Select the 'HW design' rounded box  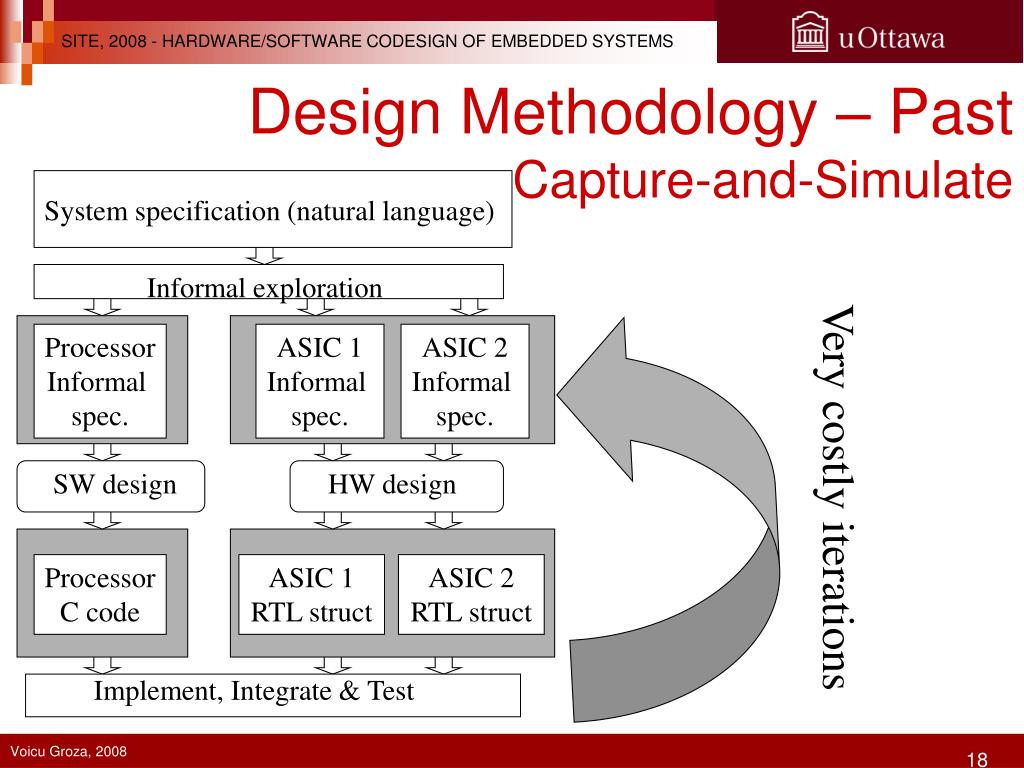(x=396, y=486)
